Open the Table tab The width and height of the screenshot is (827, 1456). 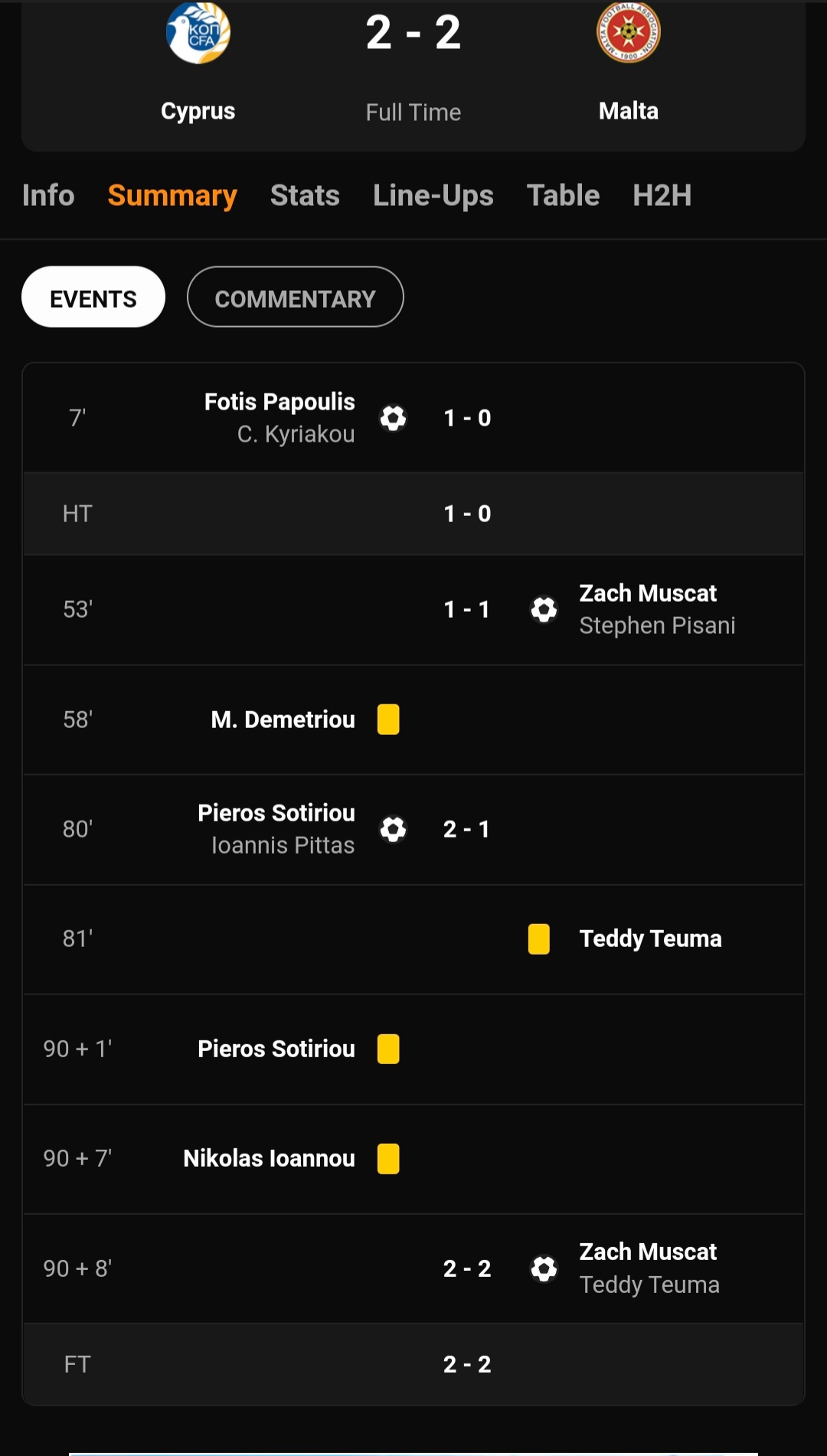(563, 195)
